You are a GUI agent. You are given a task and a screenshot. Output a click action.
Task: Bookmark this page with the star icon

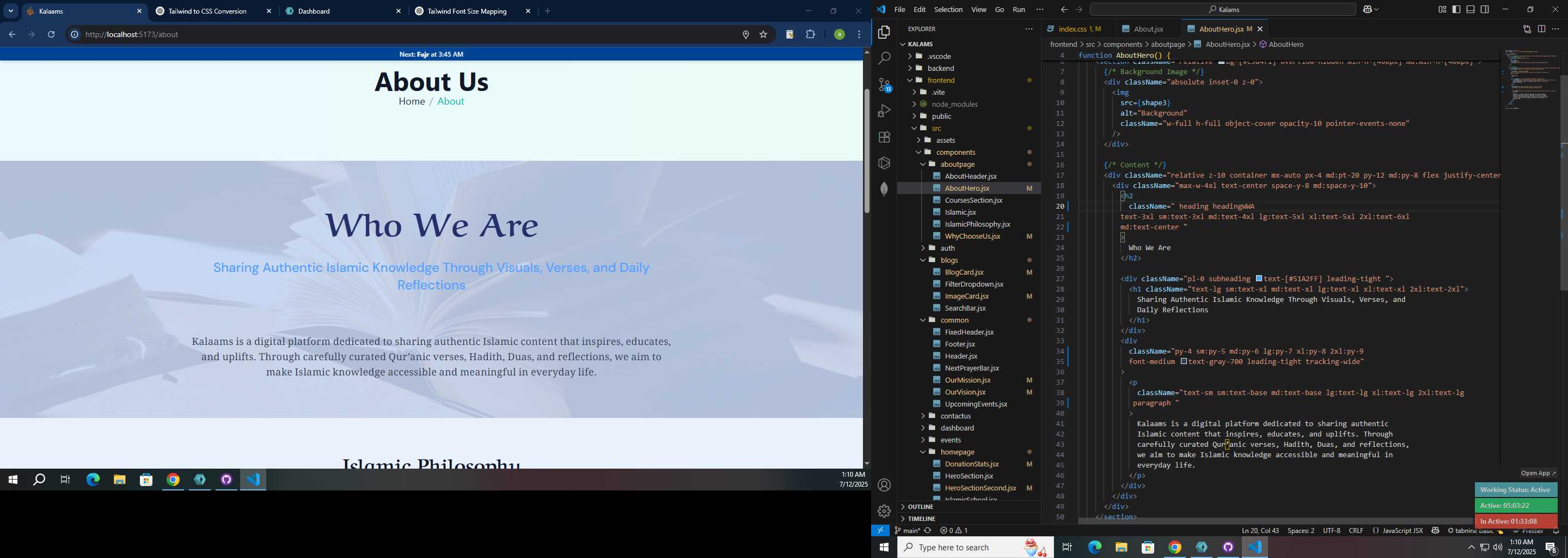763,35
